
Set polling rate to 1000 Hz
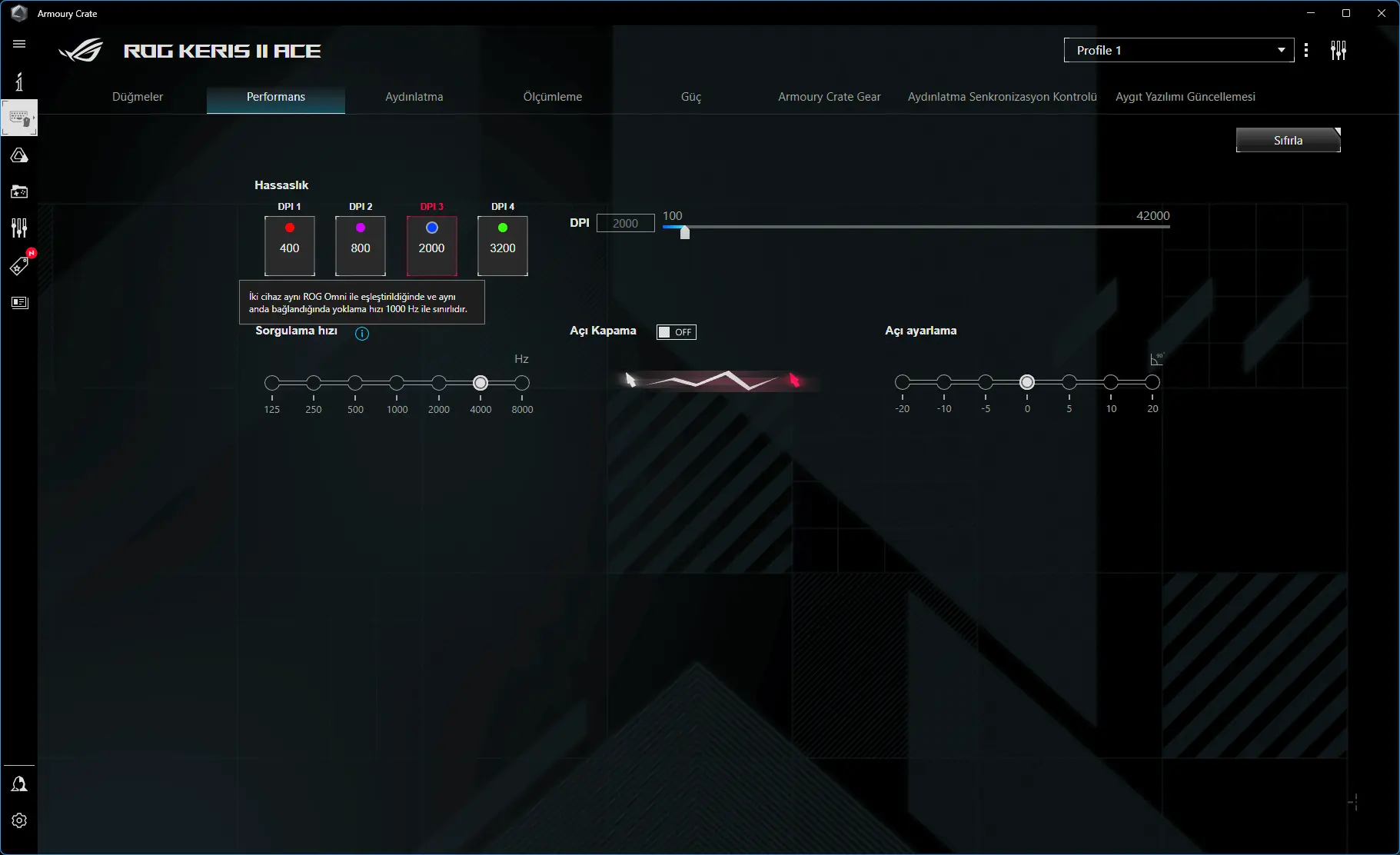(397, 383)
